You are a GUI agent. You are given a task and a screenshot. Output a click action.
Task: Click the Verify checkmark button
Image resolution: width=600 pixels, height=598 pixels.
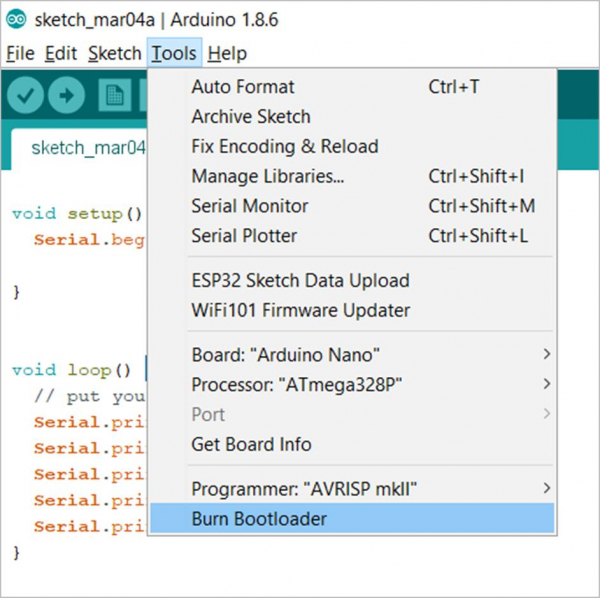27,95
